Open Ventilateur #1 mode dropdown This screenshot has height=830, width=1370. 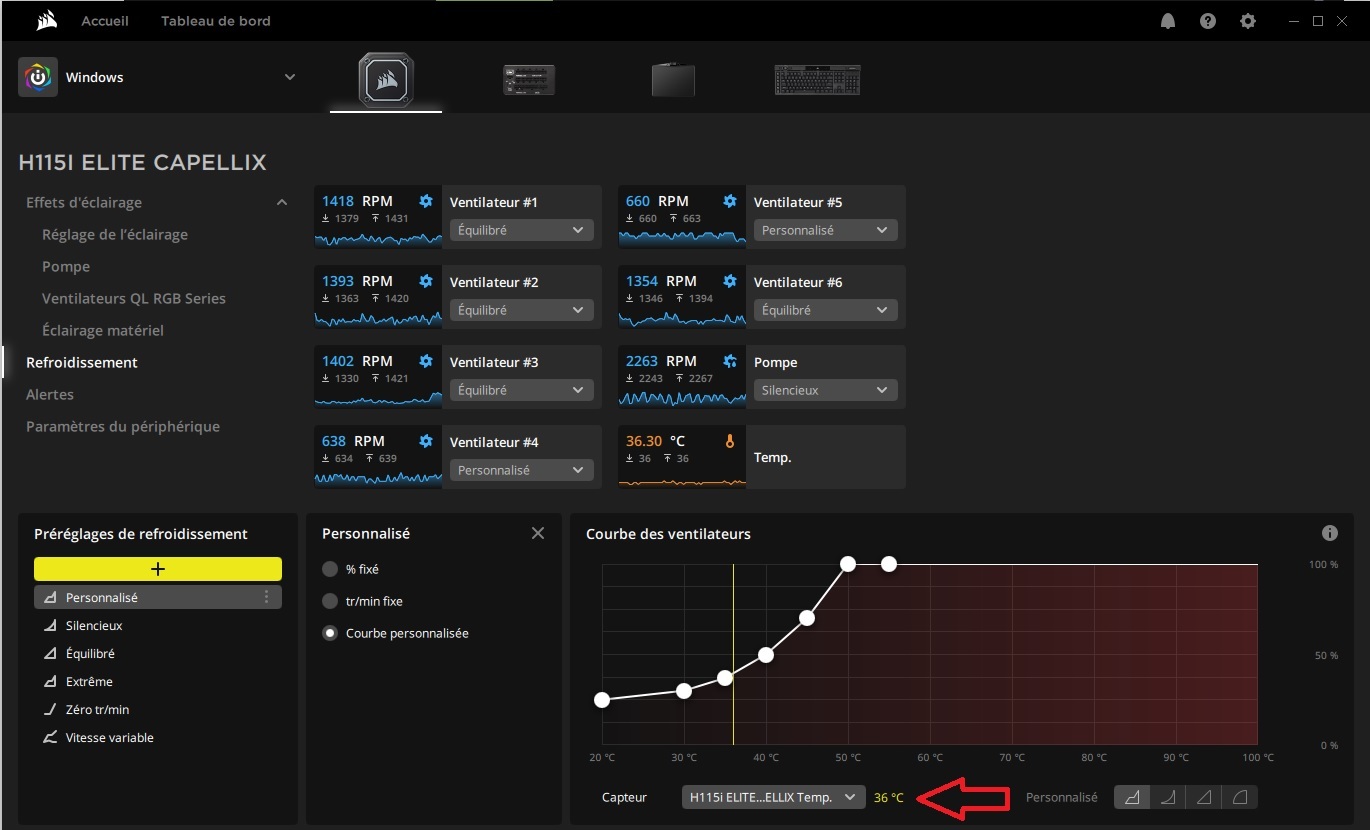pyautogui.click(x=522, y=230)
